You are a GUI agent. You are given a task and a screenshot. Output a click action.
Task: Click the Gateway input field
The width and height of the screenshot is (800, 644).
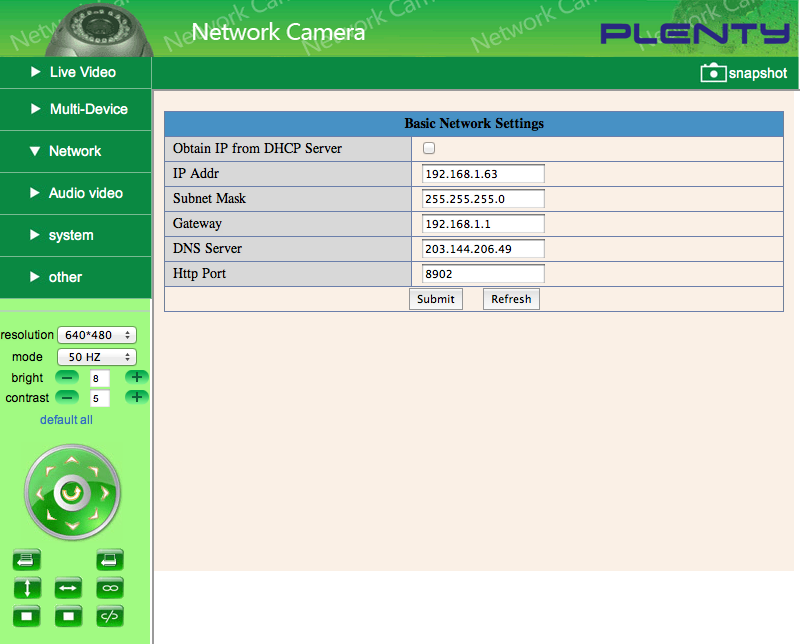[483, 224]
